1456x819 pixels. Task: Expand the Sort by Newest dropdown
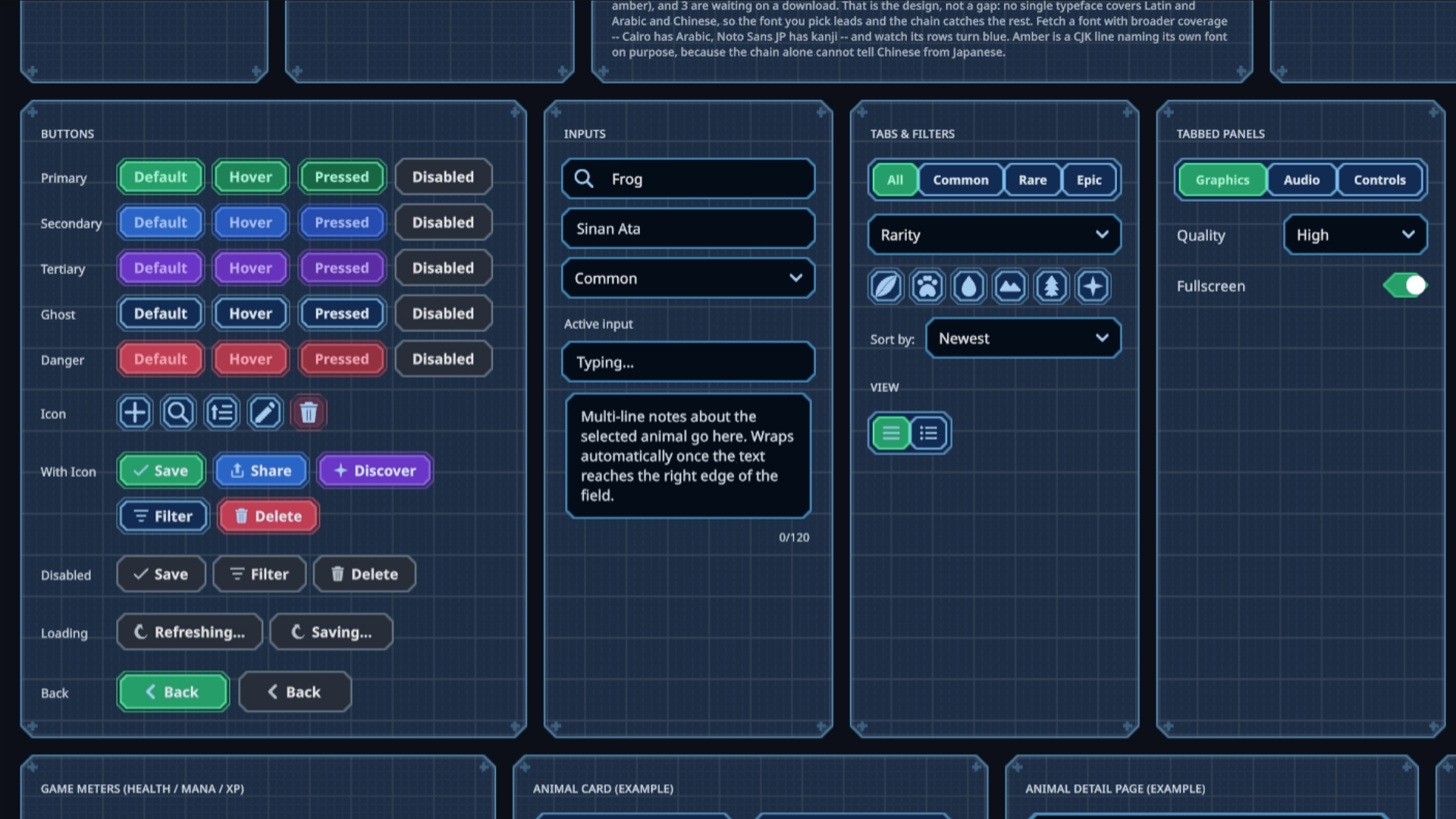pyautogui.click(x=1023, y=338)
